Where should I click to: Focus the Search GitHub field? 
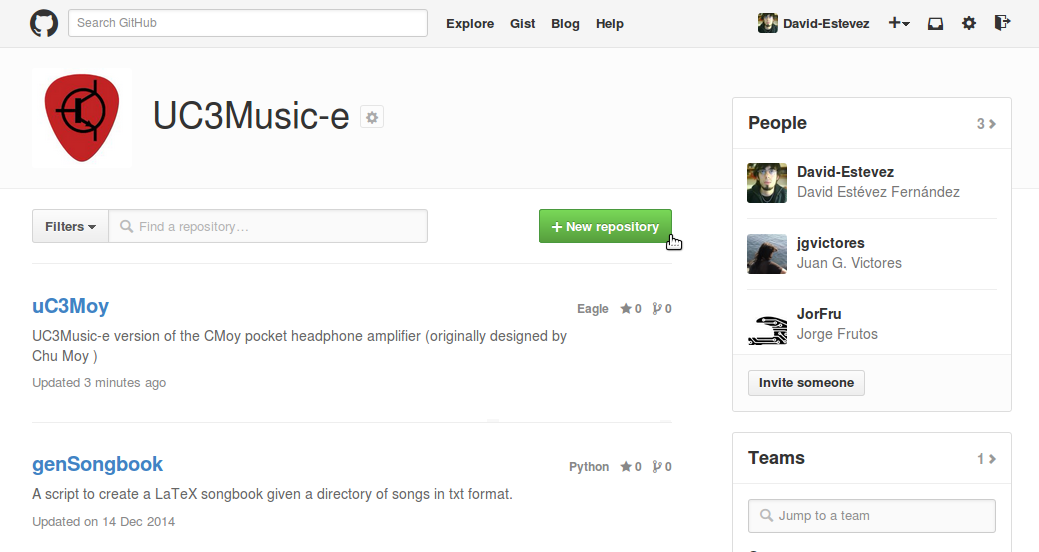coord(248,23)
